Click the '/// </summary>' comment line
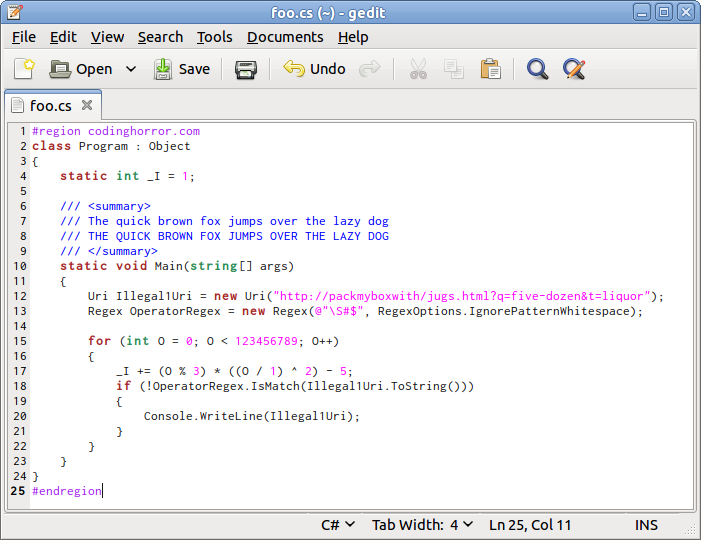Image resolution: width=701 pixels, height=540 pixels. point(109,251)
